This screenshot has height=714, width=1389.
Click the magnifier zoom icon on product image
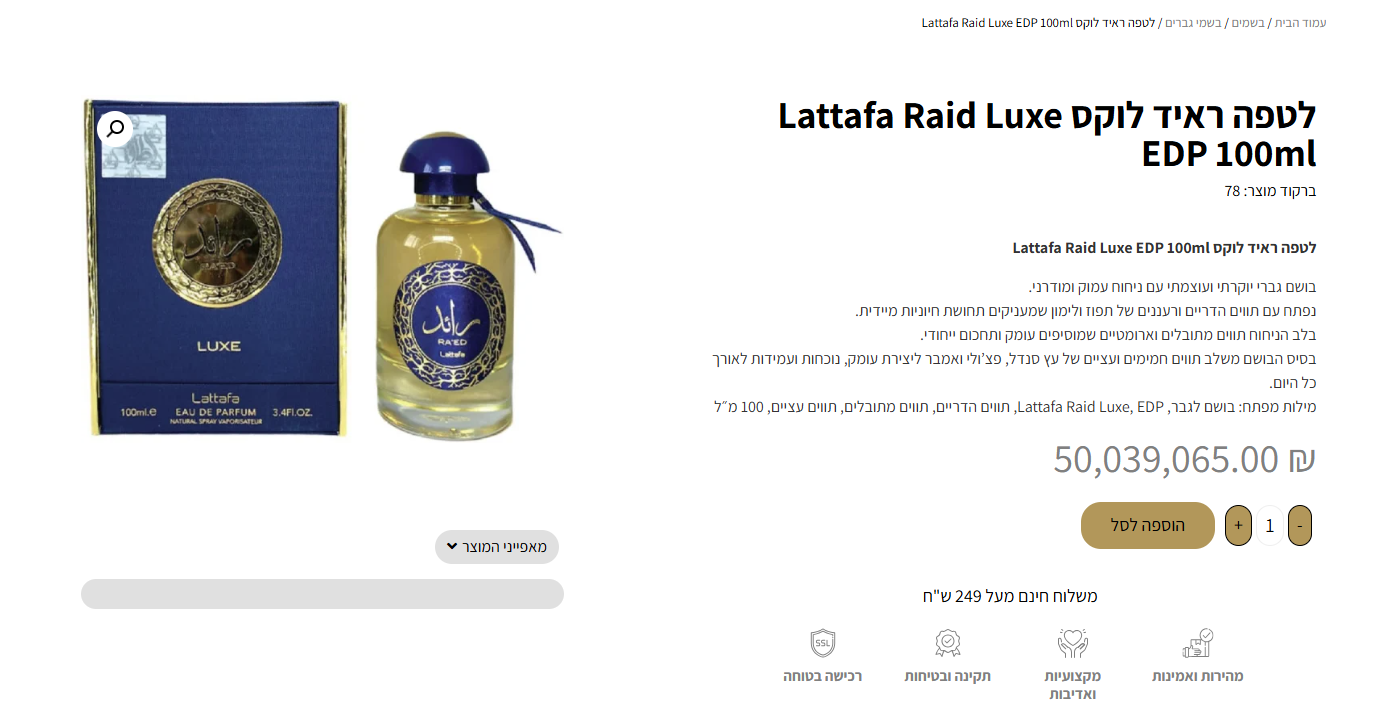click(x=115, y=129)
